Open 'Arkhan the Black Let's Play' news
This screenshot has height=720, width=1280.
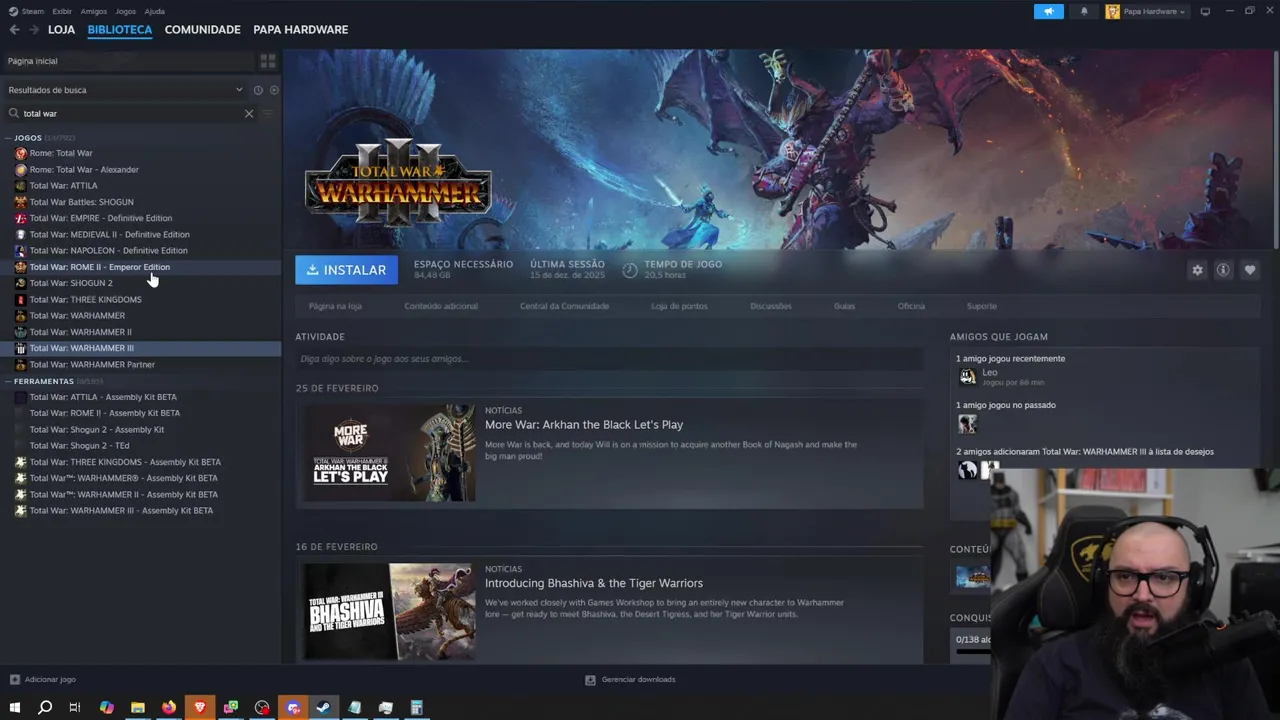(x=584, y=425)
